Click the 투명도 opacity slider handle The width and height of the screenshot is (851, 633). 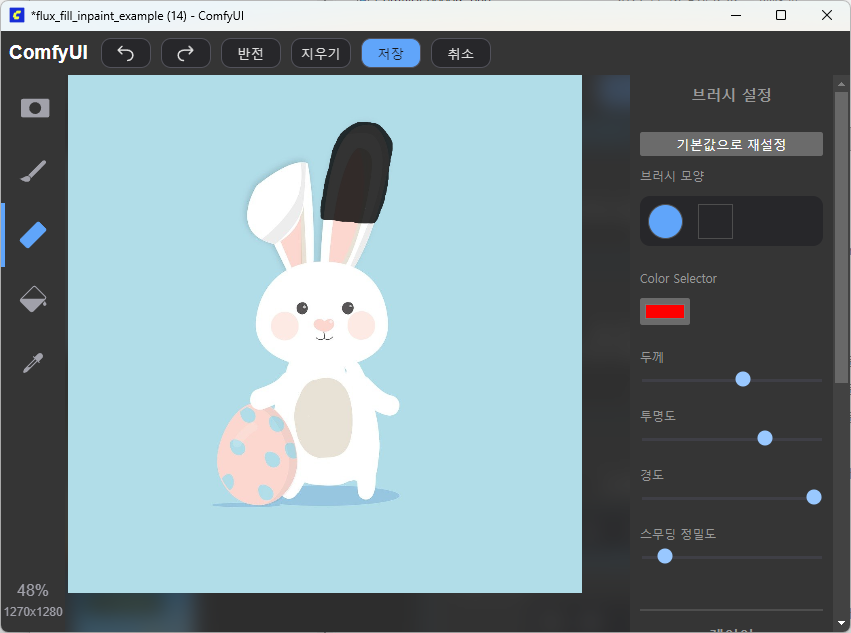765,438
